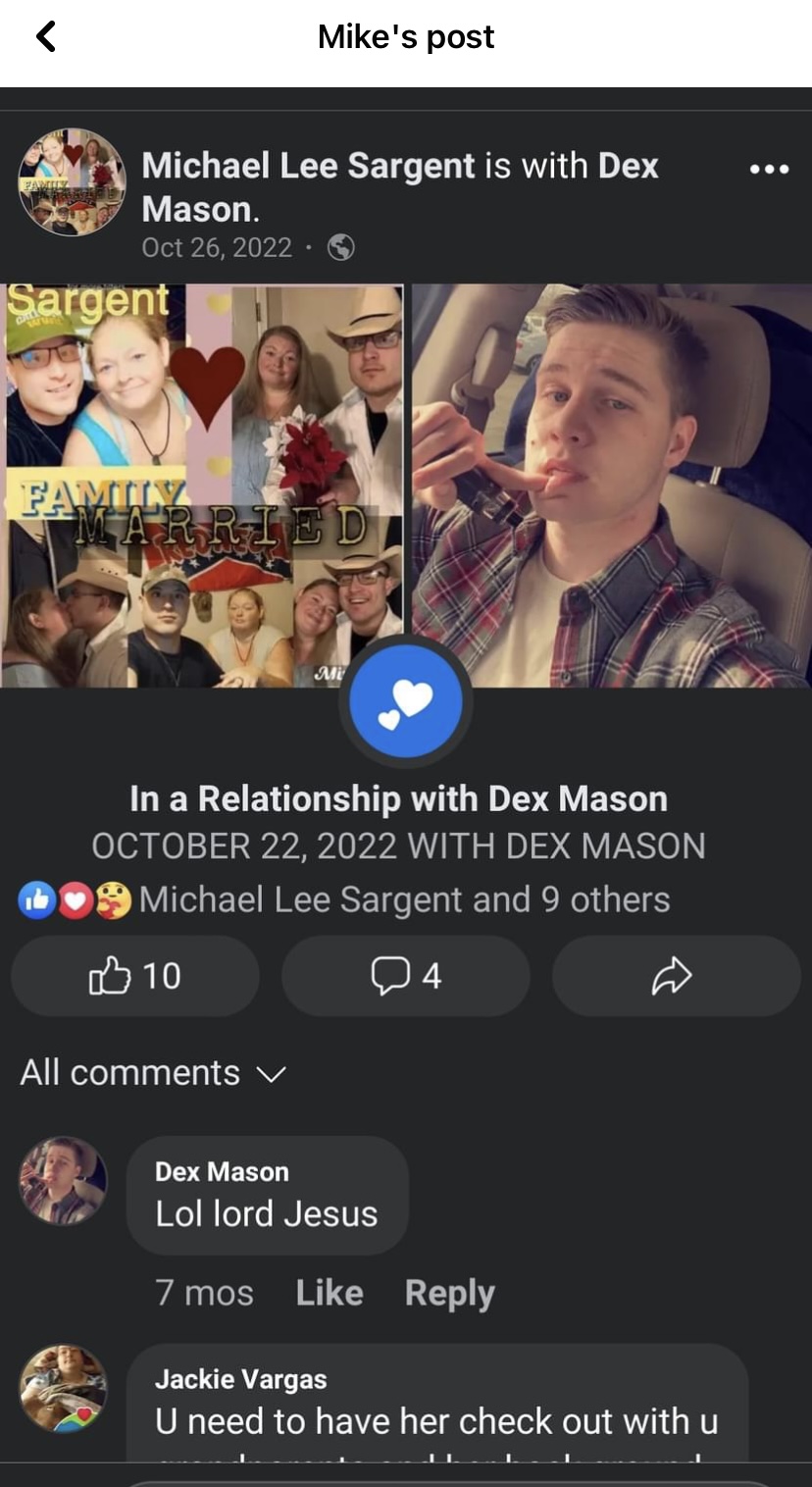View the Dex Mason car selfie photo

pos(611,486)
